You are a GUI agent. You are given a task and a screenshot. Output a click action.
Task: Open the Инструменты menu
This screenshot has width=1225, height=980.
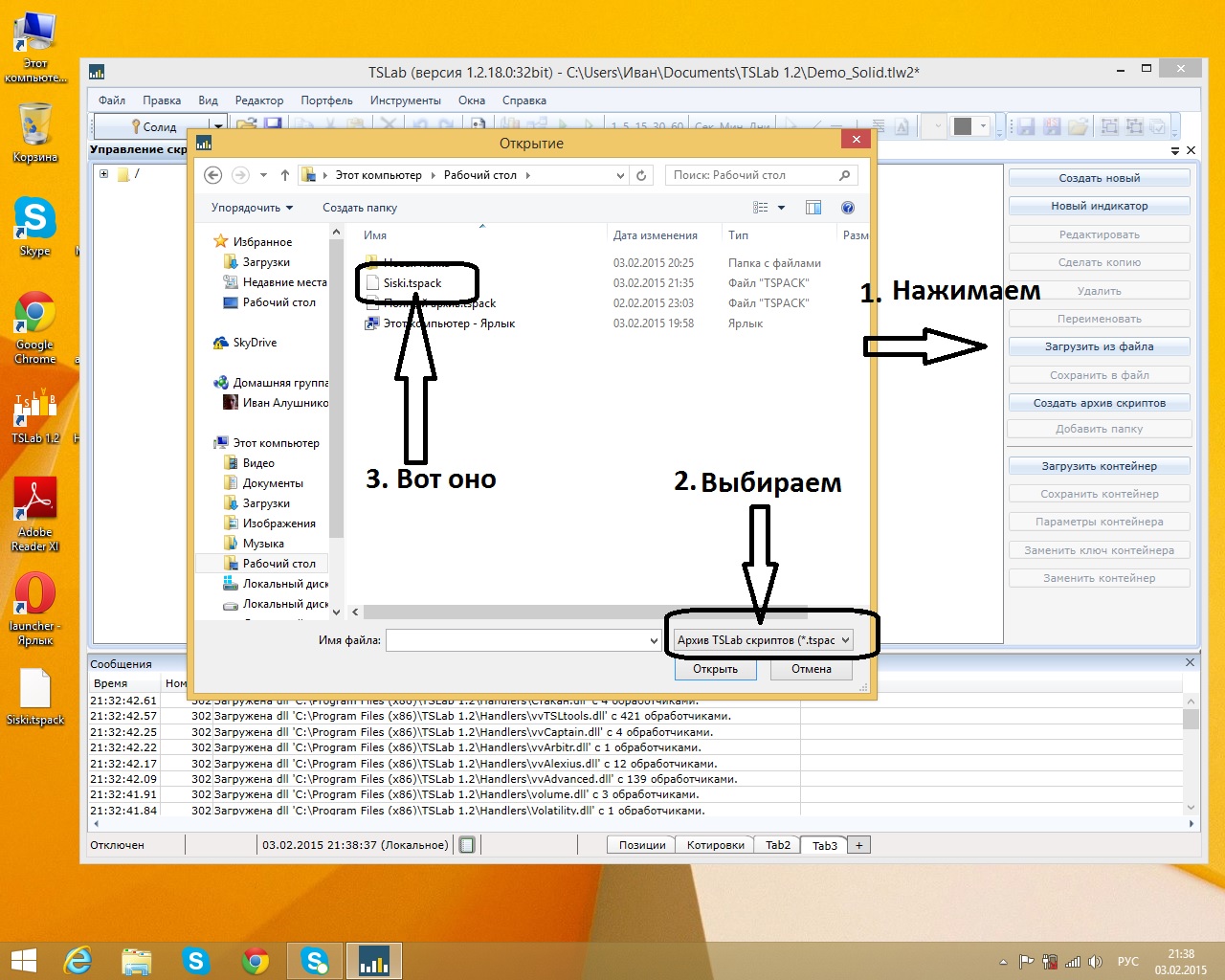(x=405, y=100)
